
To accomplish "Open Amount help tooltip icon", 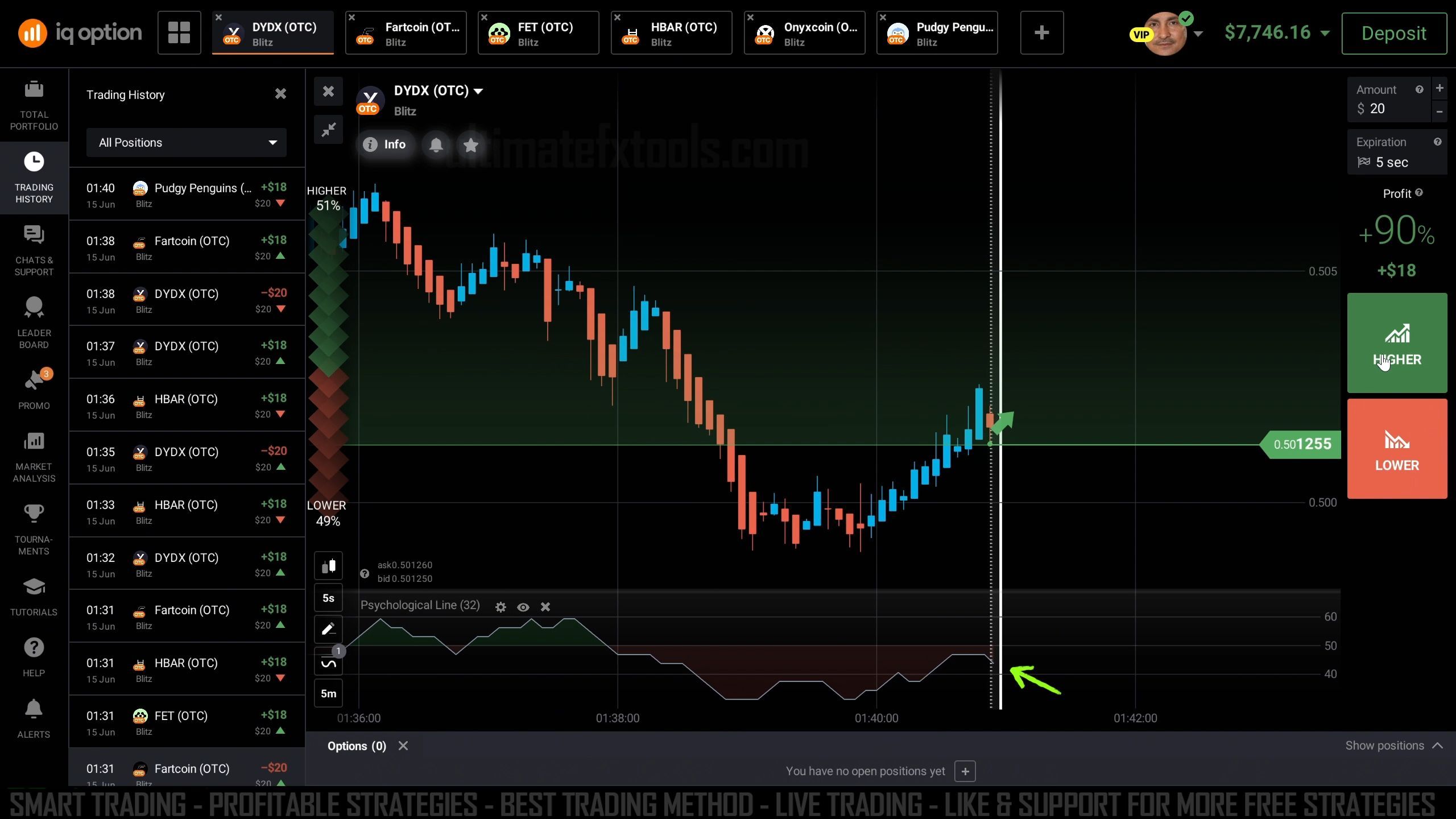I will click(1420, 89).
